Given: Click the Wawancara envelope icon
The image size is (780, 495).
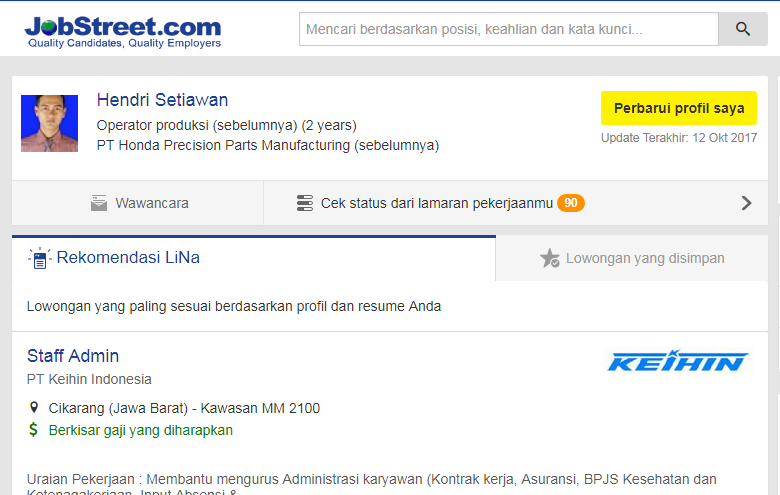Looking at the screenshot, I should (99, 203).
